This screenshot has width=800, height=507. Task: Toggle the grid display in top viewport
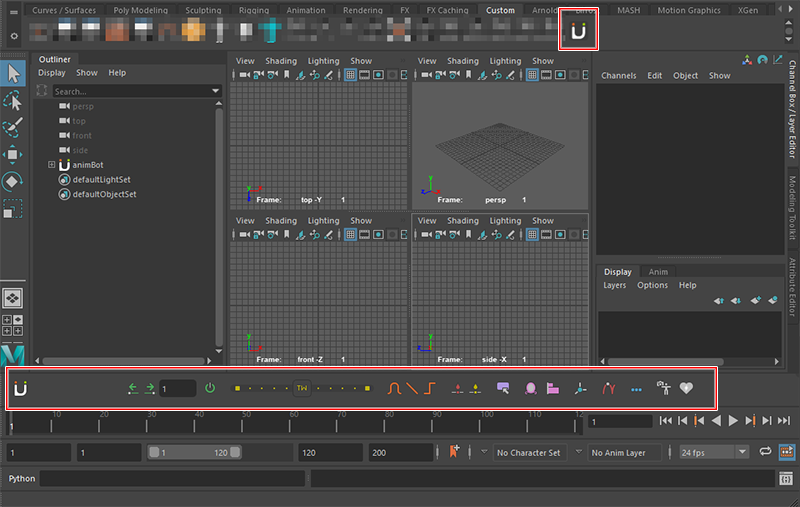pos(351,75)
